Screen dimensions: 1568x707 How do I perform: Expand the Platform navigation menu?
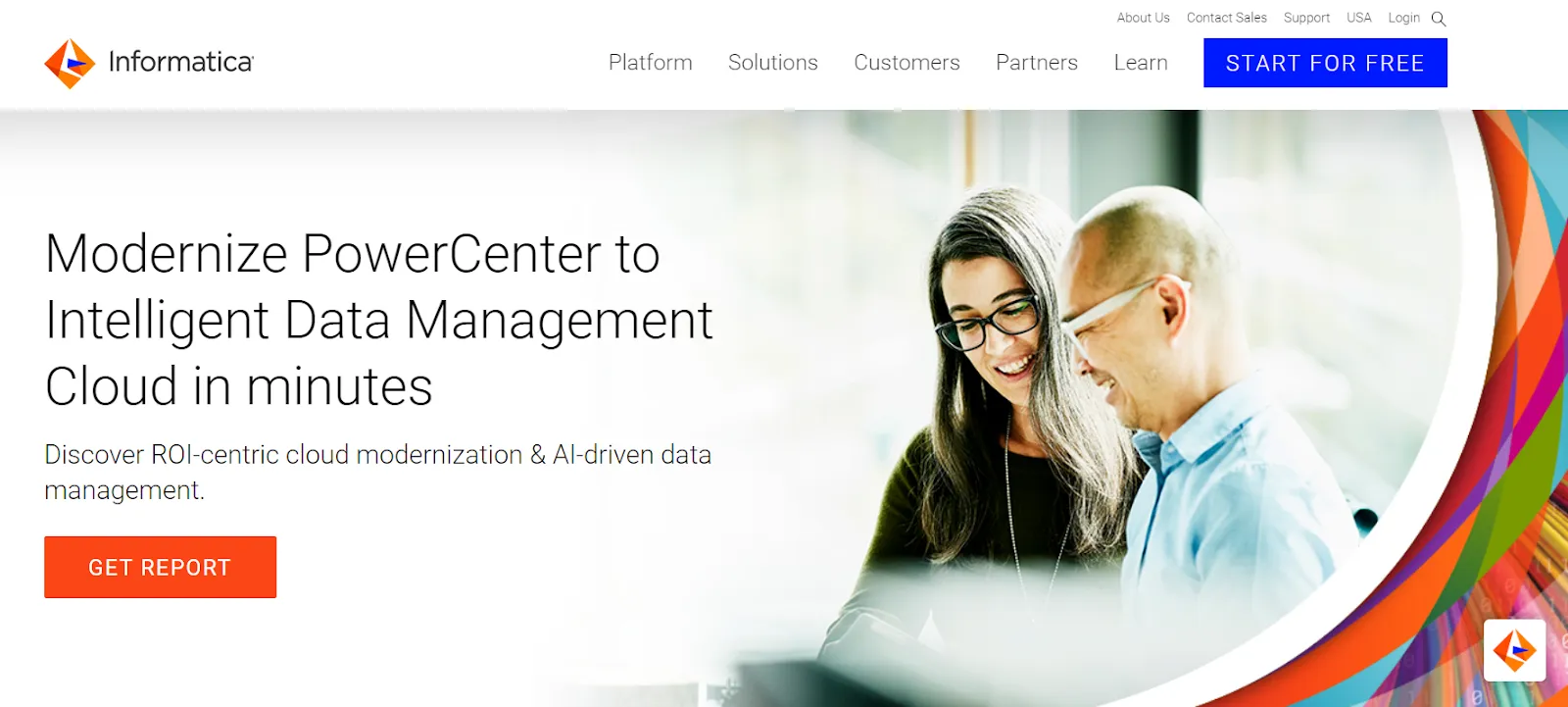click(651, 63)
